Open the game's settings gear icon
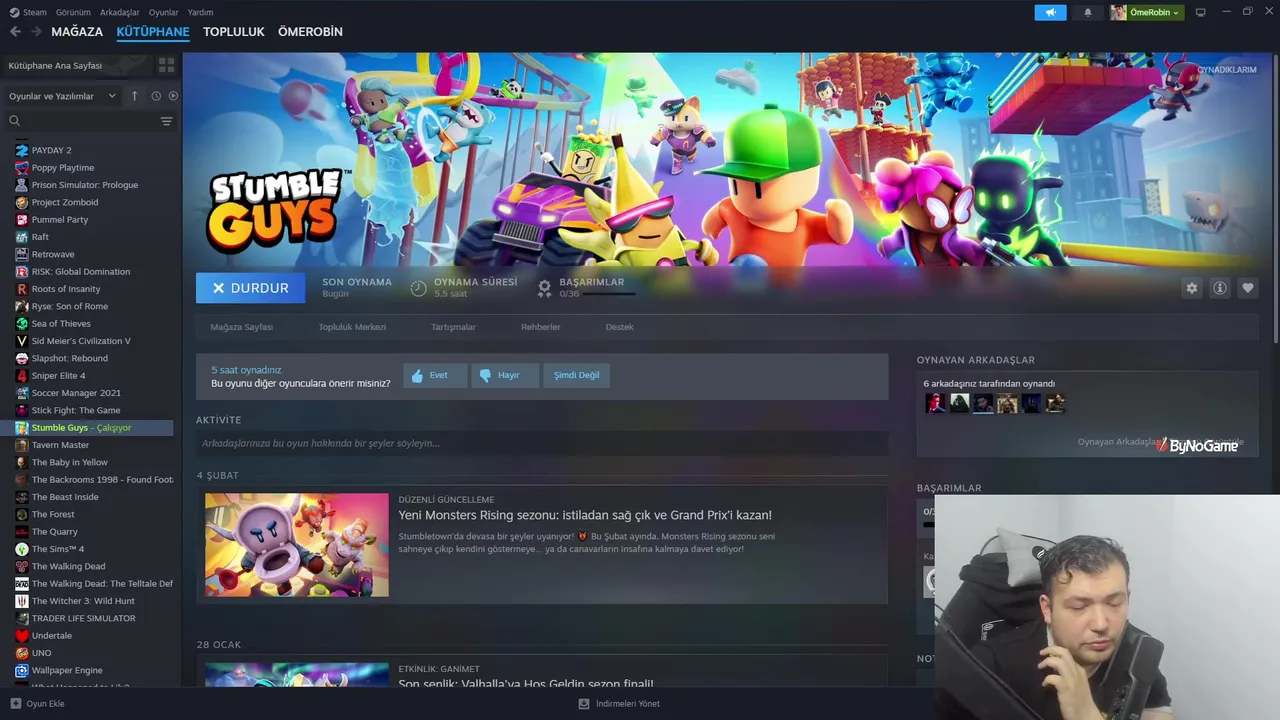Viewport: 1280px width, 720px height. click(x=1192, y=288)
